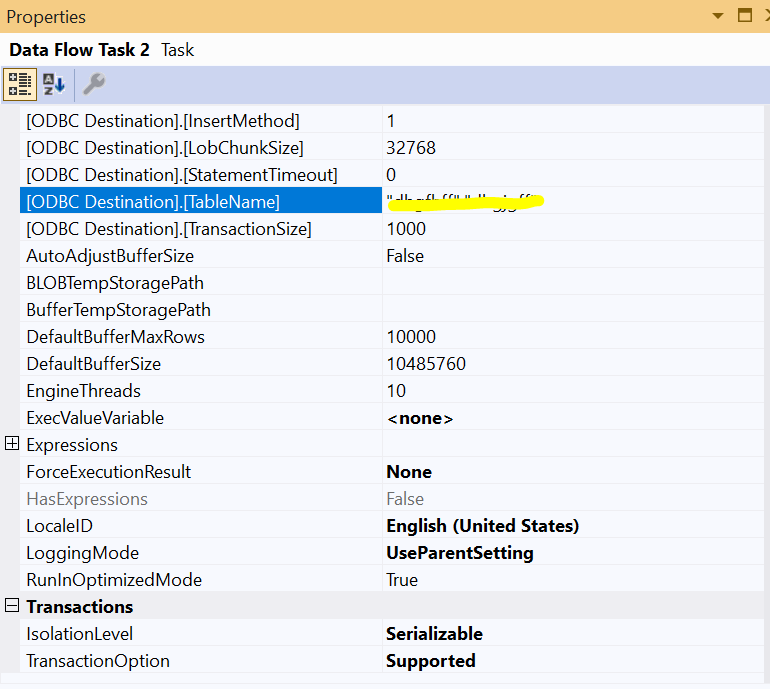Change AutoAdjustBufferSize value False

573,256
